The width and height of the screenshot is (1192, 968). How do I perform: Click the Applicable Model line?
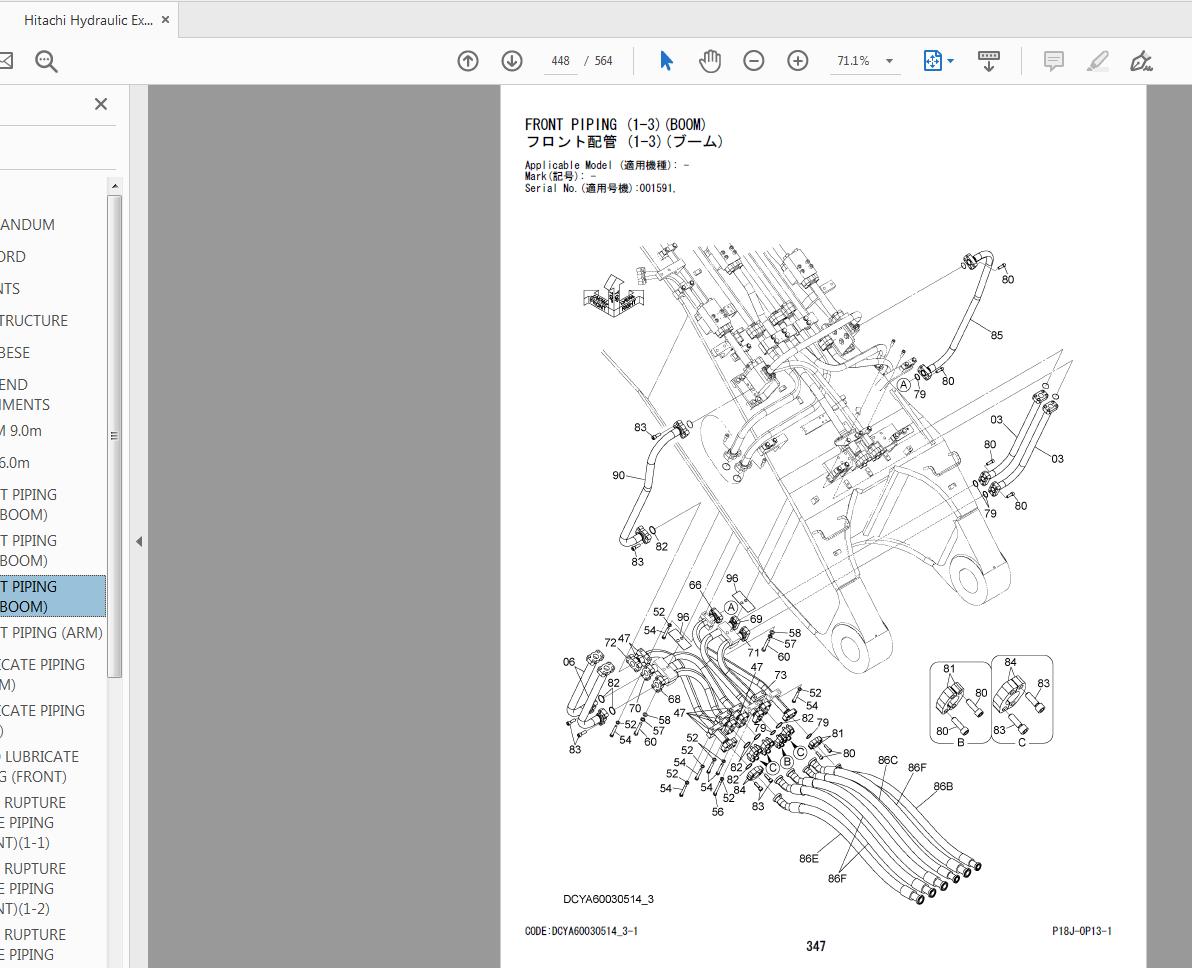pyautogui.click(x=607, y=165)
